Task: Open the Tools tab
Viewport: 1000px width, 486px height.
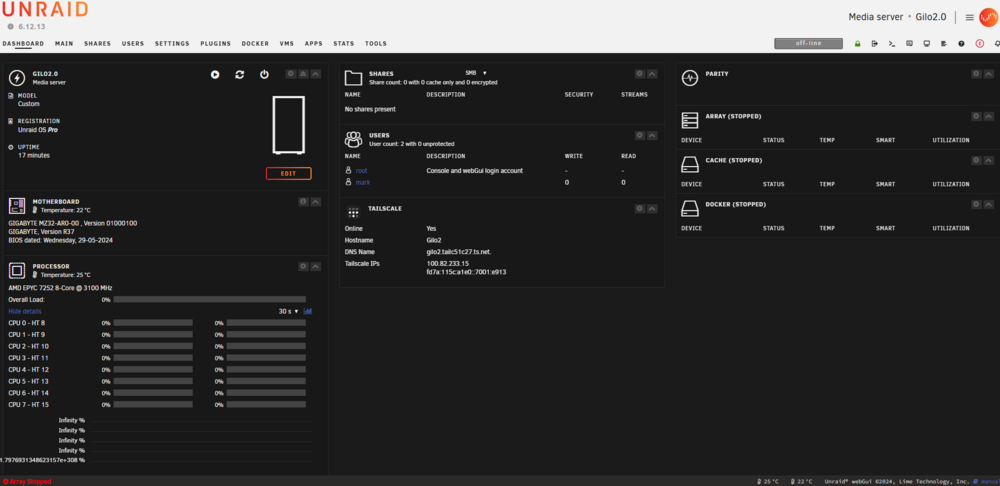Action: click(376, 43)
